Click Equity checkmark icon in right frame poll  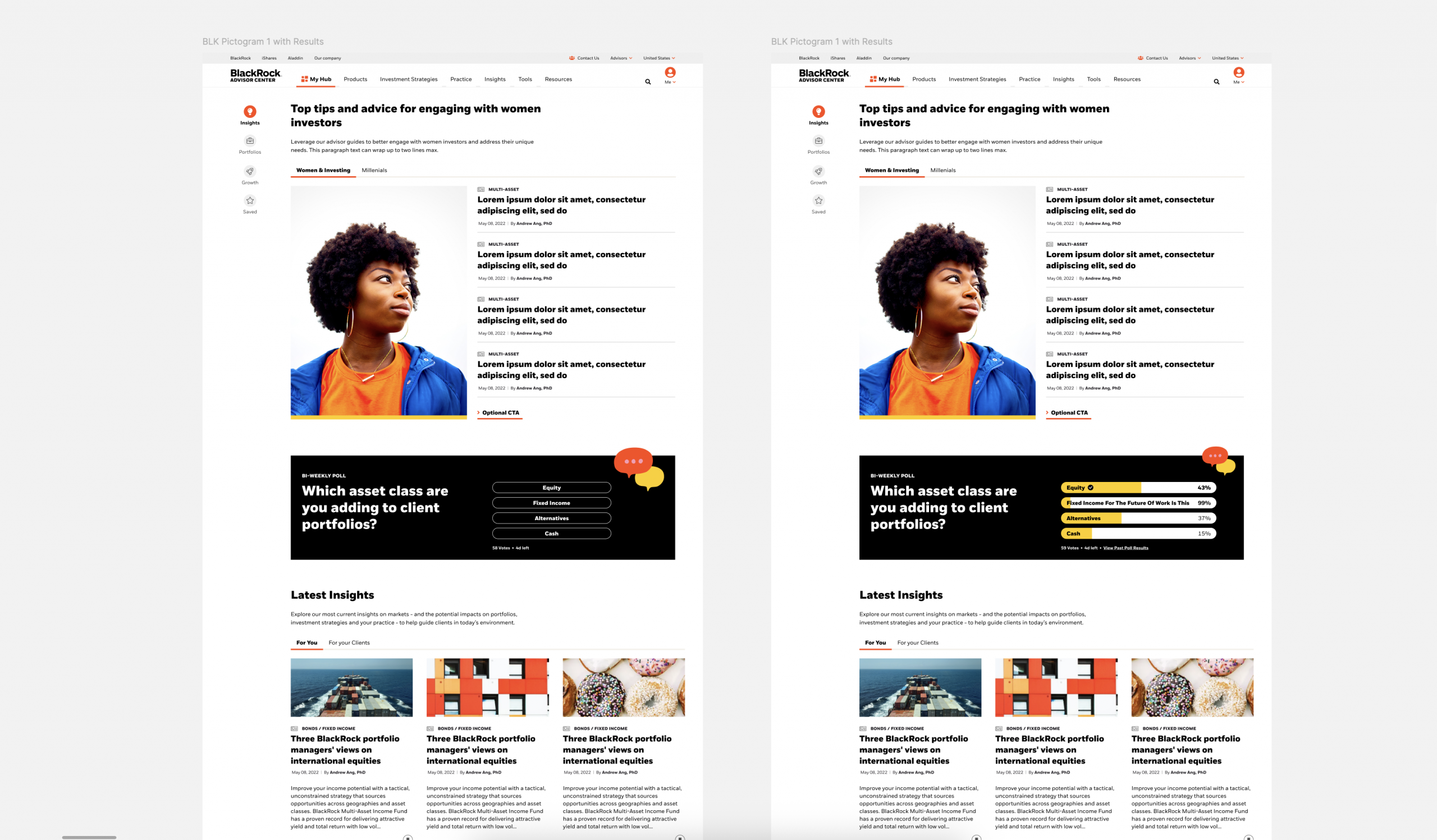coord(1090,488)
